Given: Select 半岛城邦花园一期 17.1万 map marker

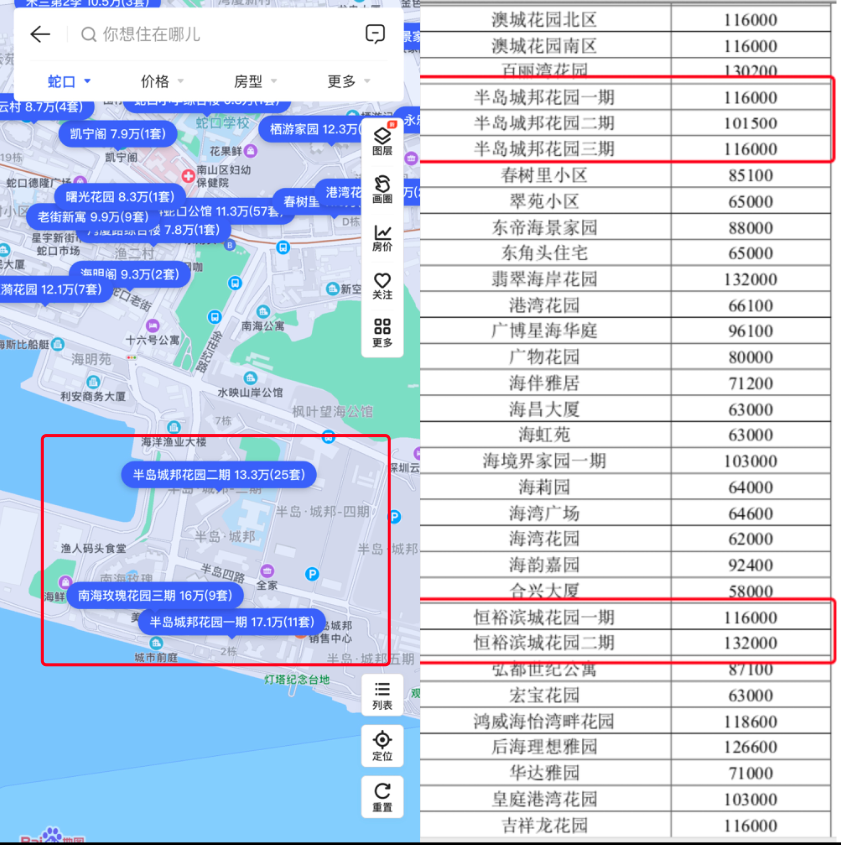Looking at the screenshot, I should [x=232, y=622].
